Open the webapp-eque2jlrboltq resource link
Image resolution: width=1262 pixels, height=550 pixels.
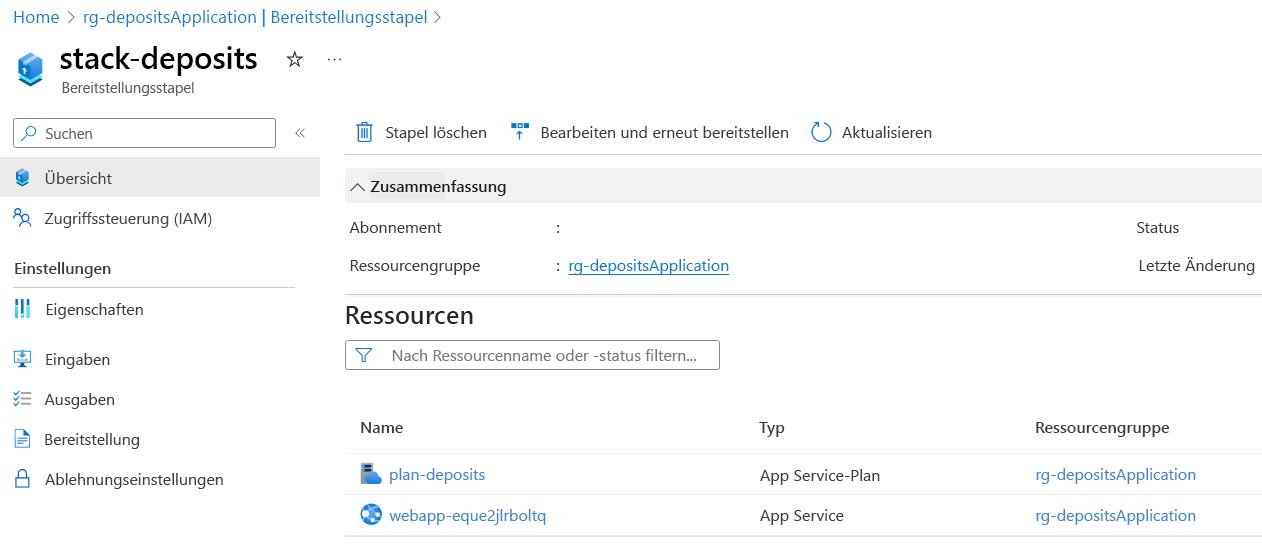pos(467,516)
